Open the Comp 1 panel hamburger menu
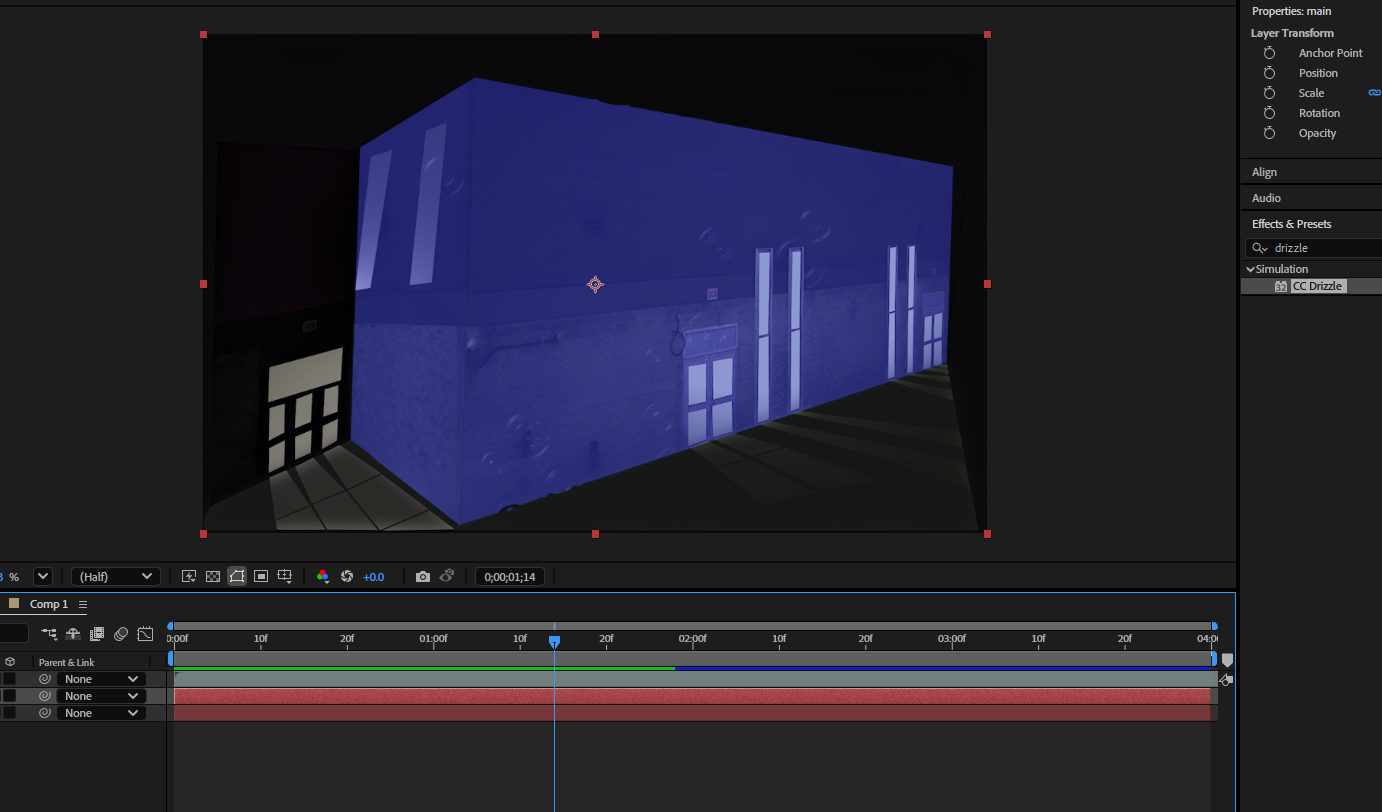 pyautogui.click(x=82, y=605)
